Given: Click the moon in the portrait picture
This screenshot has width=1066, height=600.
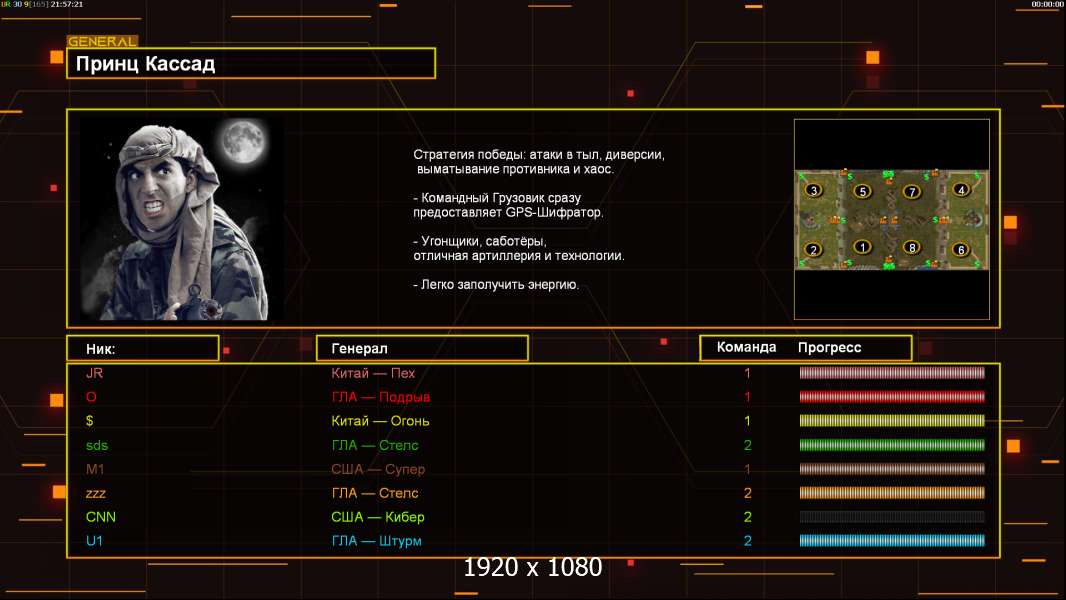Looking at the screenshot, I should click(x=242, y=141).
